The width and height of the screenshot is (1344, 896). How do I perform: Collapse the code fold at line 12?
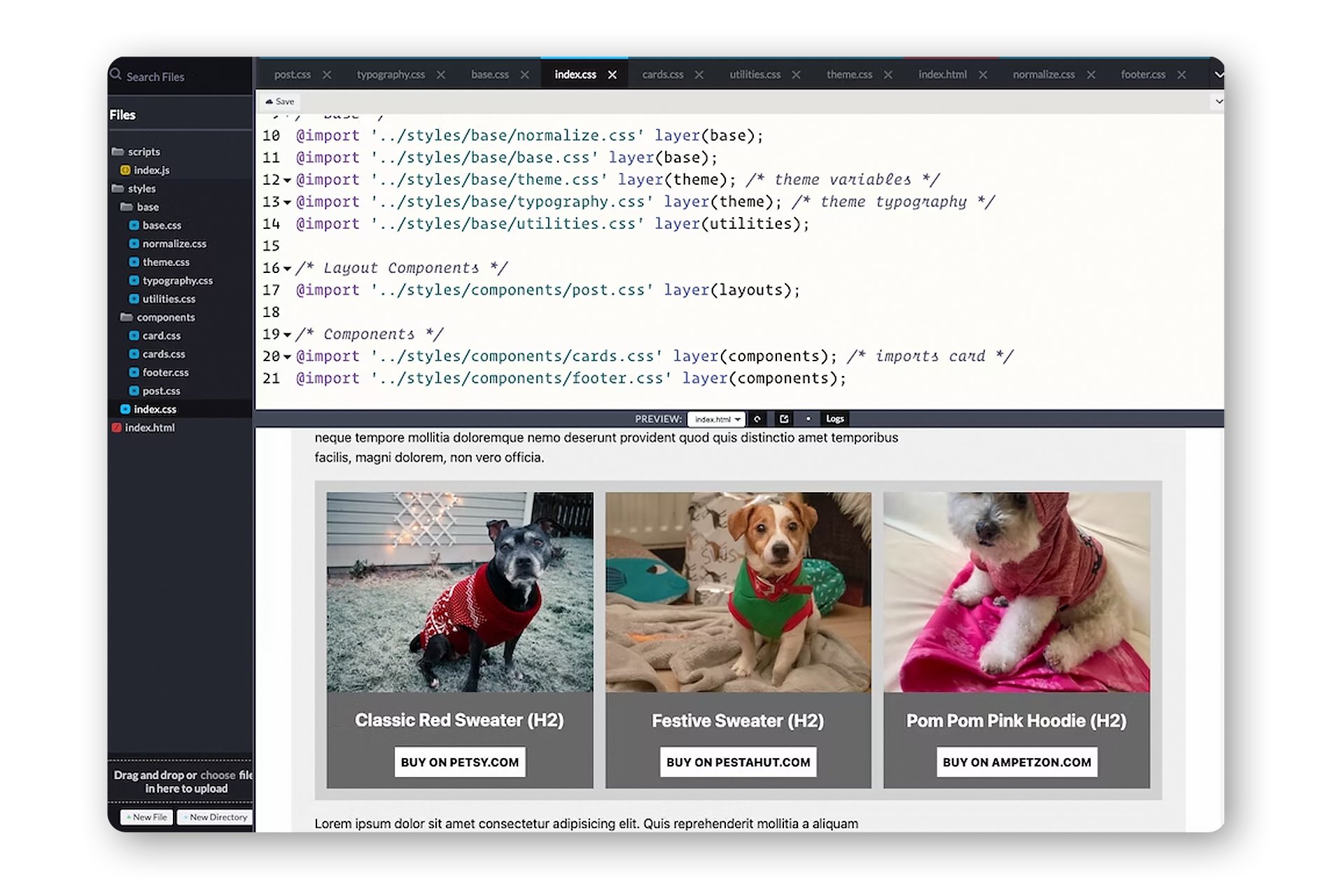pyautogui.click(x=287, y=181)
